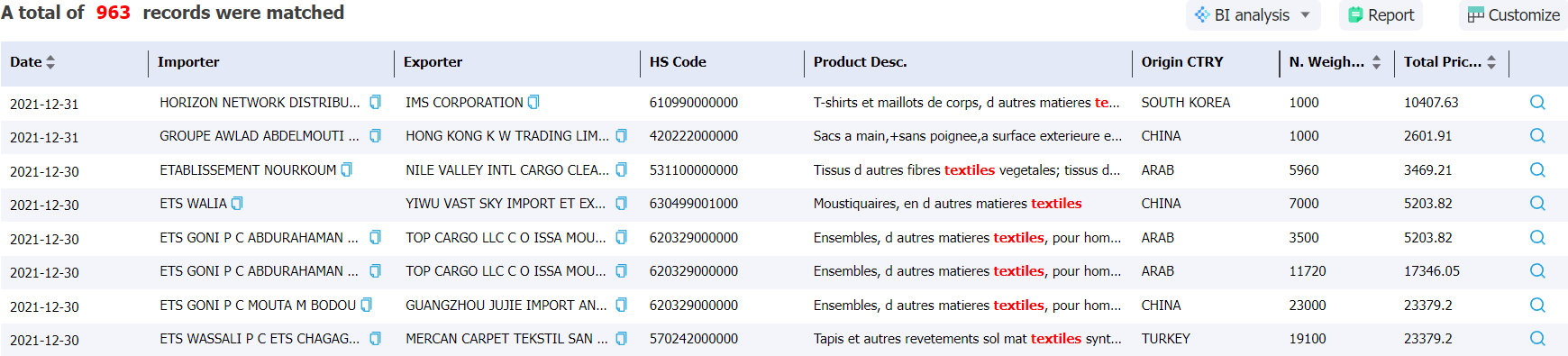Open importer ETABLISSEMENT NOURKOUM link

click(248, 170)
